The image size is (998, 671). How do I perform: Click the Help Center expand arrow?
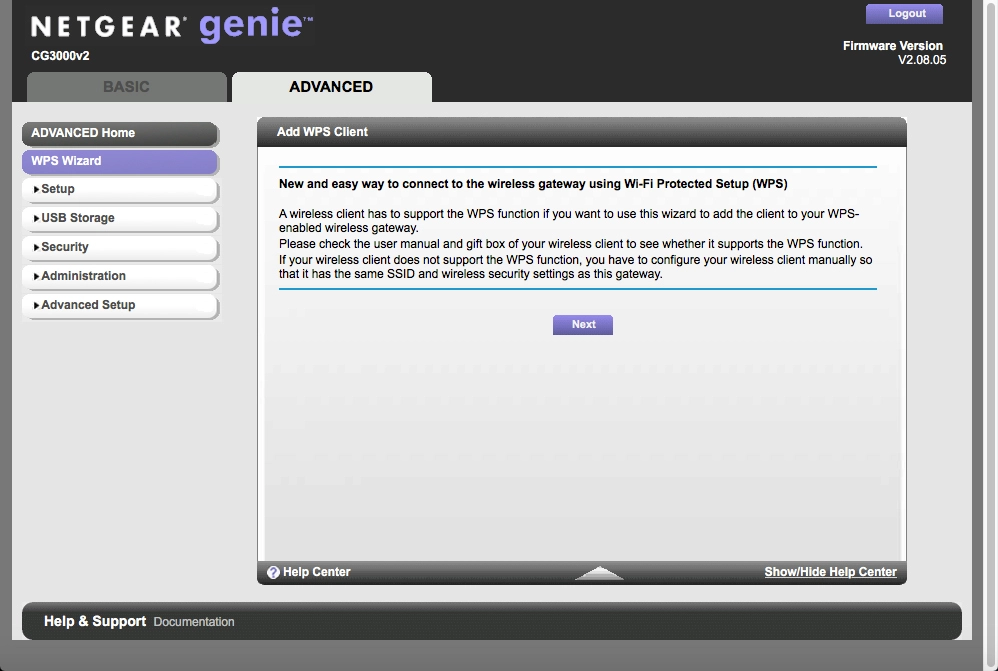[x=599, y=573]
